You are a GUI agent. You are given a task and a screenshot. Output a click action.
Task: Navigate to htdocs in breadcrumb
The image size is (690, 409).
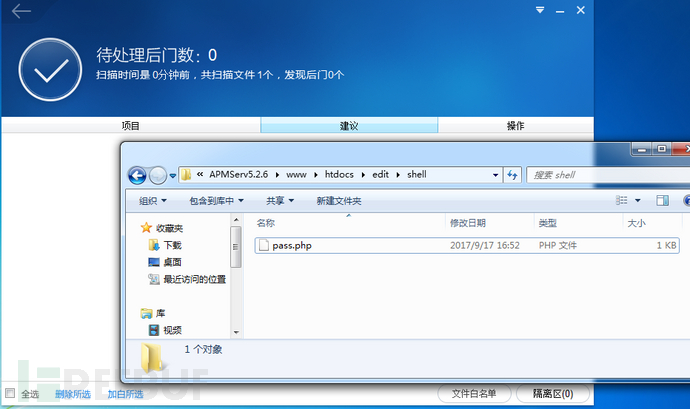(x=339, y=175)
